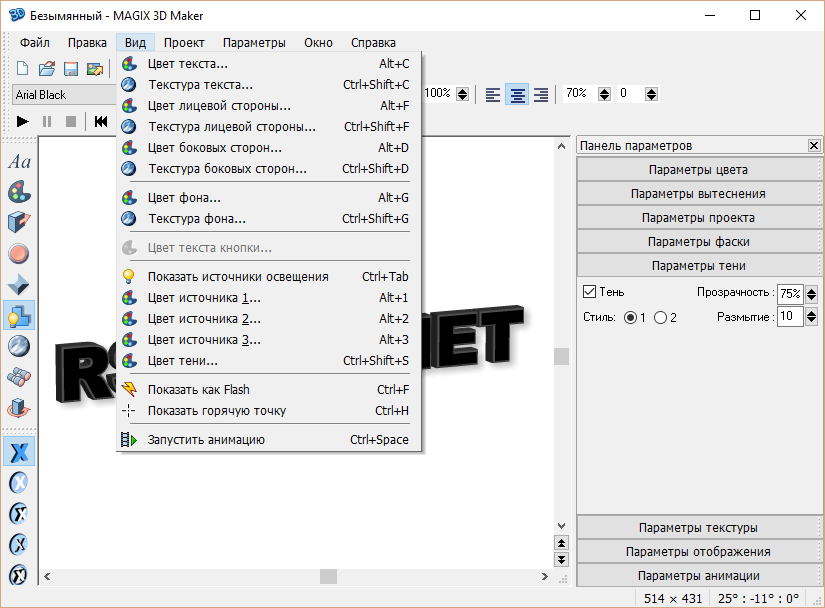
Task: Select the extrusion cube tool
Action: pos(19,222)
